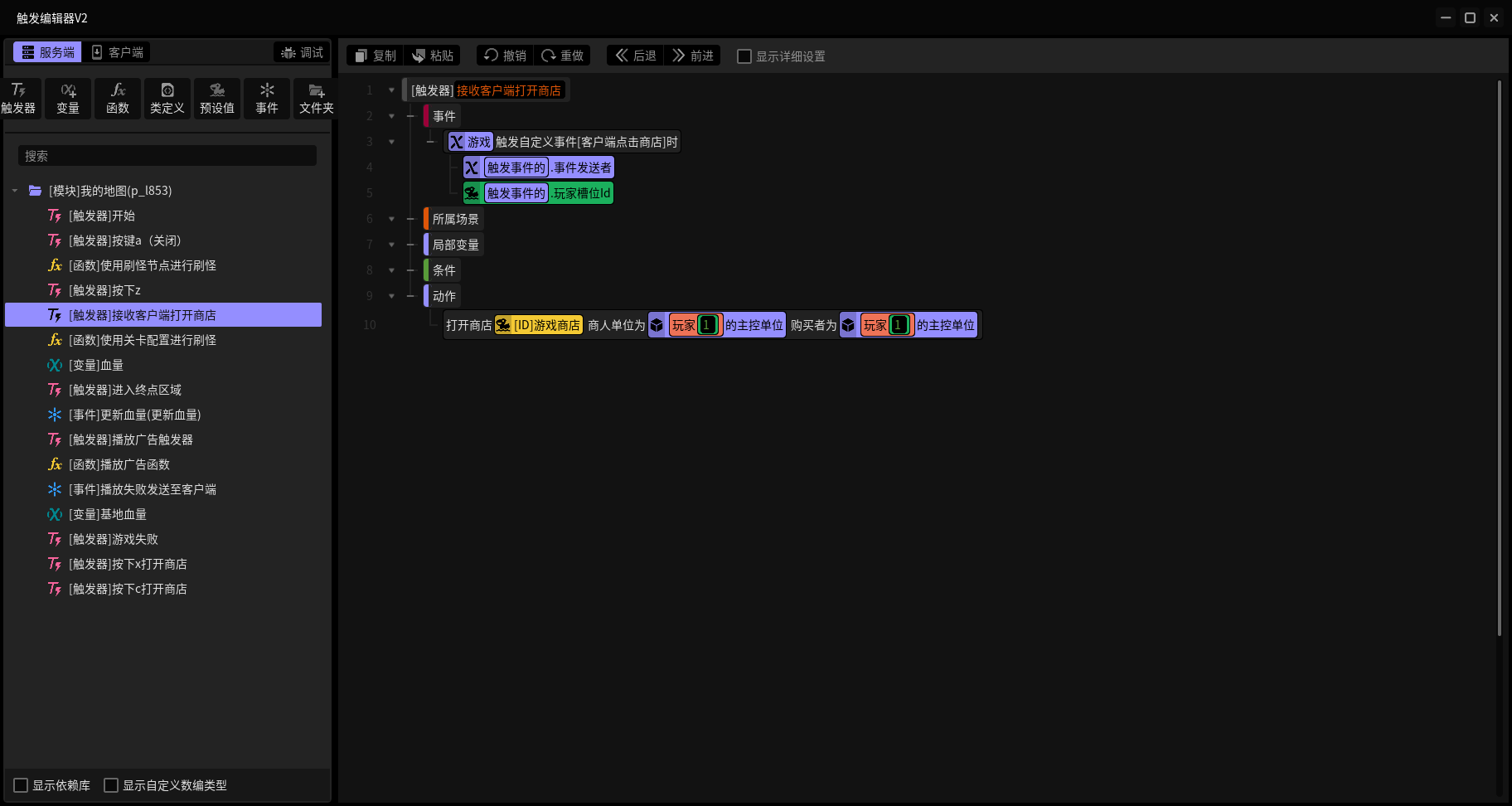Select [触发器]进入终点区域

(163, 390)
